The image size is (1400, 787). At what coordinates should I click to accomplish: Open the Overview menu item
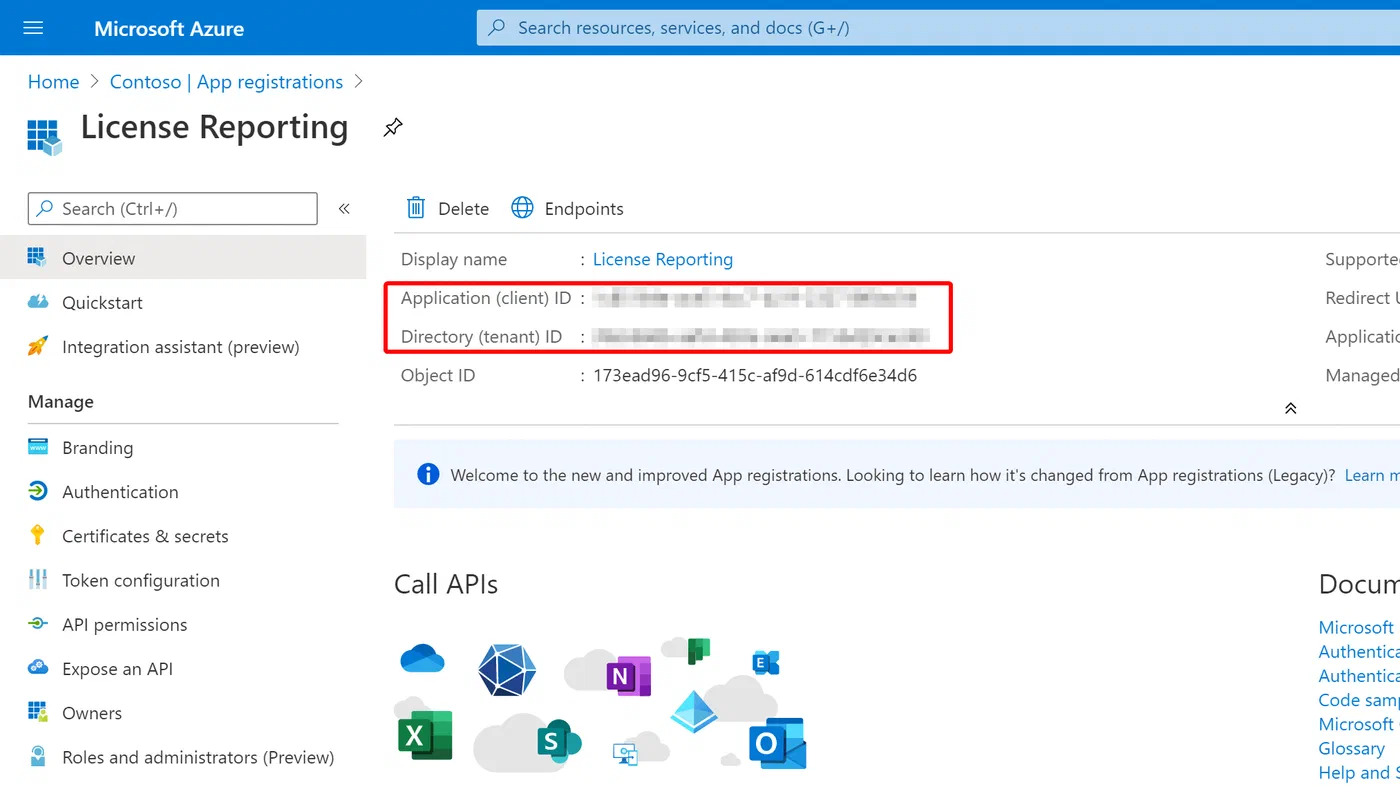[x=183, y=258]
